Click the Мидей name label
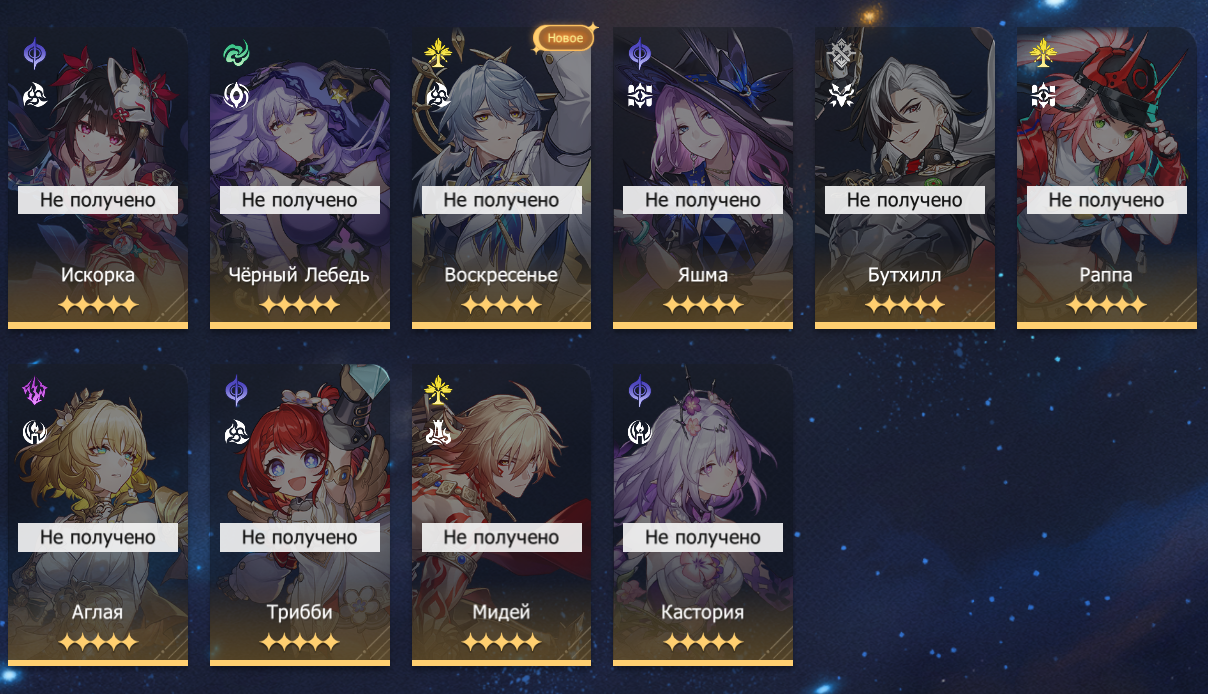The height and width of the screenshot is (694, 1208). tap(501, 612)
